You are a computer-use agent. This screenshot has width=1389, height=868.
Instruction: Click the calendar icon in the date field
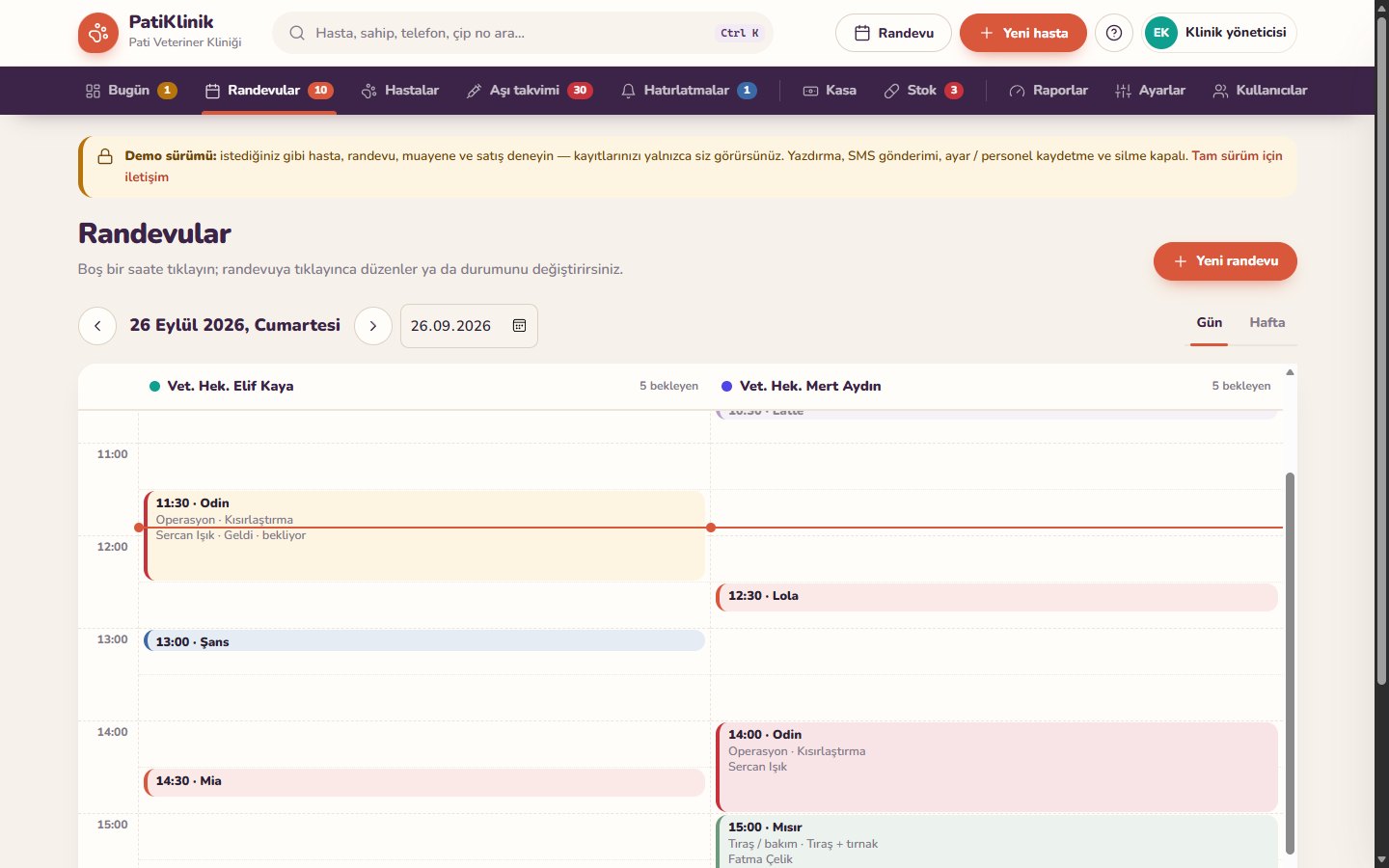coord(519,326)
